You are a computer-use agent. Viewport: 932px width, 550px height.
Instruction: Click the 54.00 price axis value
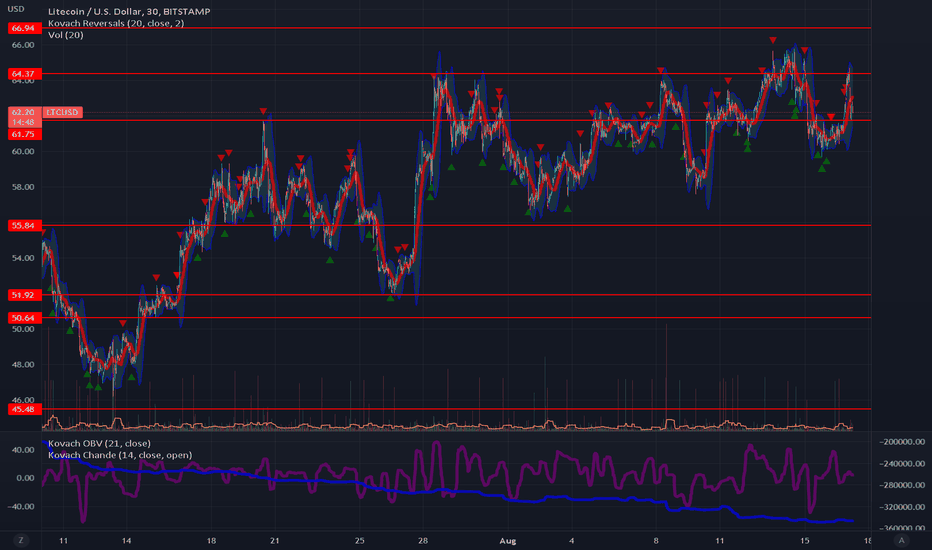pos(23,258)
